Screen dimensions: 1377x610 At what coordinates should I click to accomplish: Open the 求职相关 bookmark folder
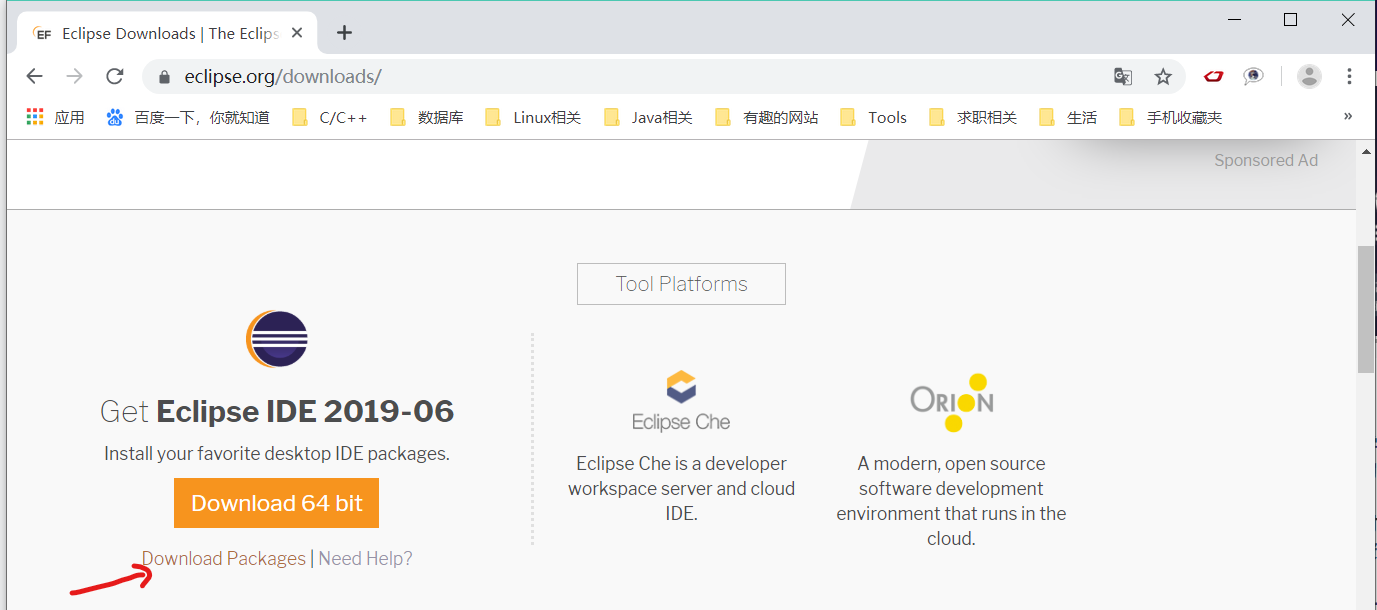973,117
